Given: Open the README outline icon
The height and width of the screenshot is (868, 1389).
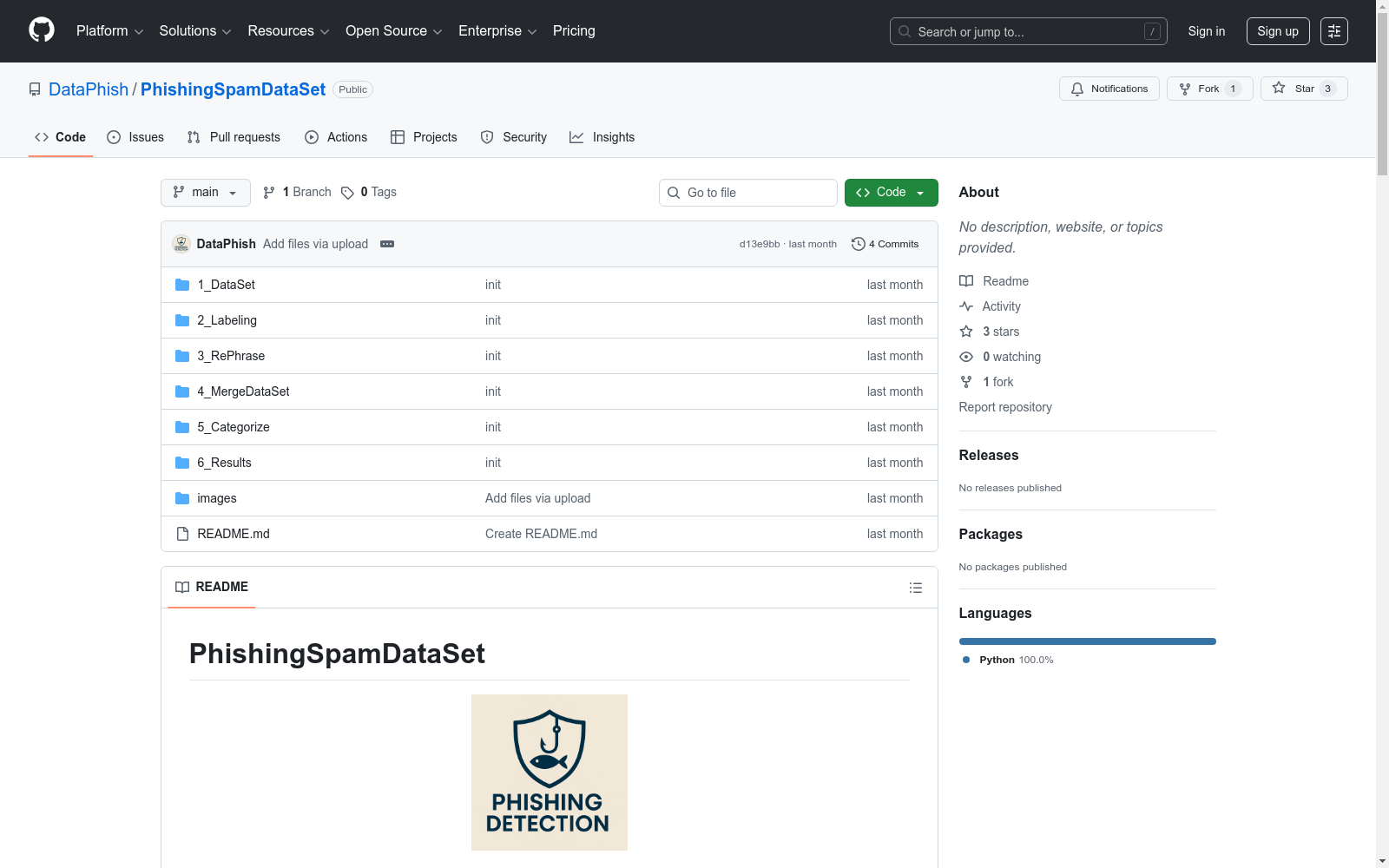Looking at the screenshot, I should [916, 588].
